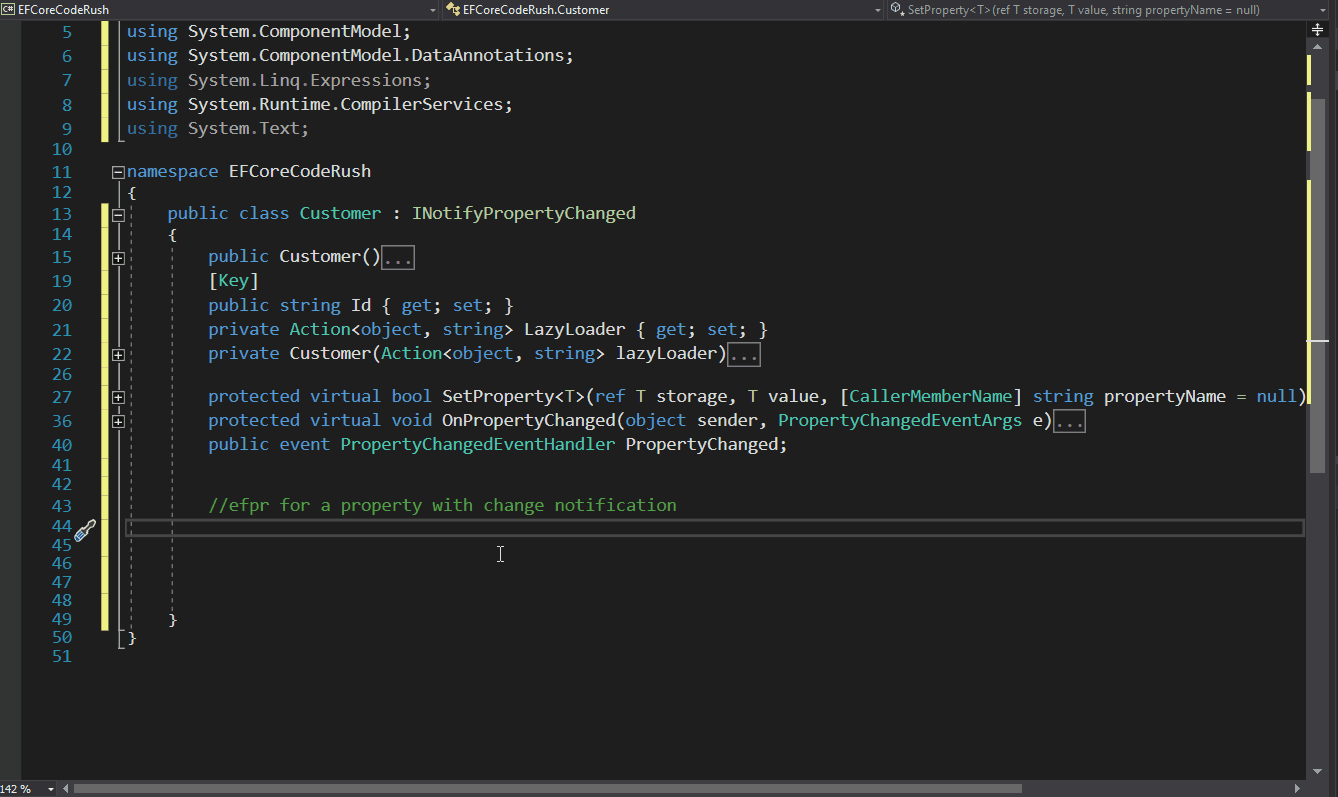Expand the private Customer lazyLoader constructor

pyautogui.click(x=118, y=354)
